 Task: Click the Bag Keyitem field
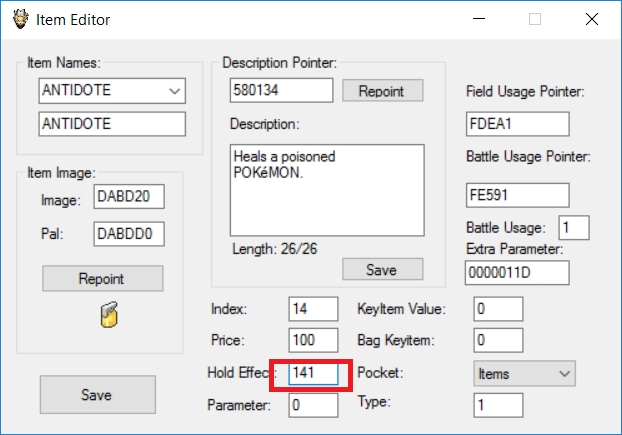pyautogui.click(x=498, y=340)
